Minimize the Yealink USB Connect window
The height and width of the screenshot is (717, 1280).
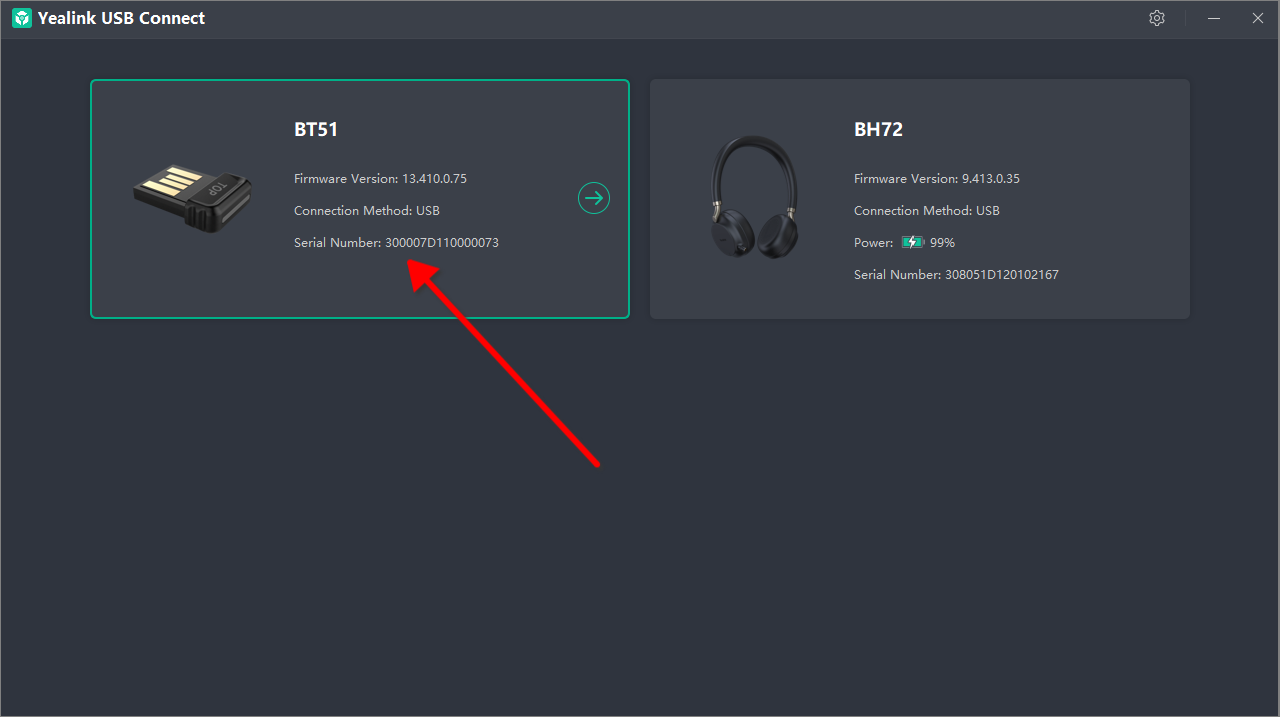(1214, 18)
